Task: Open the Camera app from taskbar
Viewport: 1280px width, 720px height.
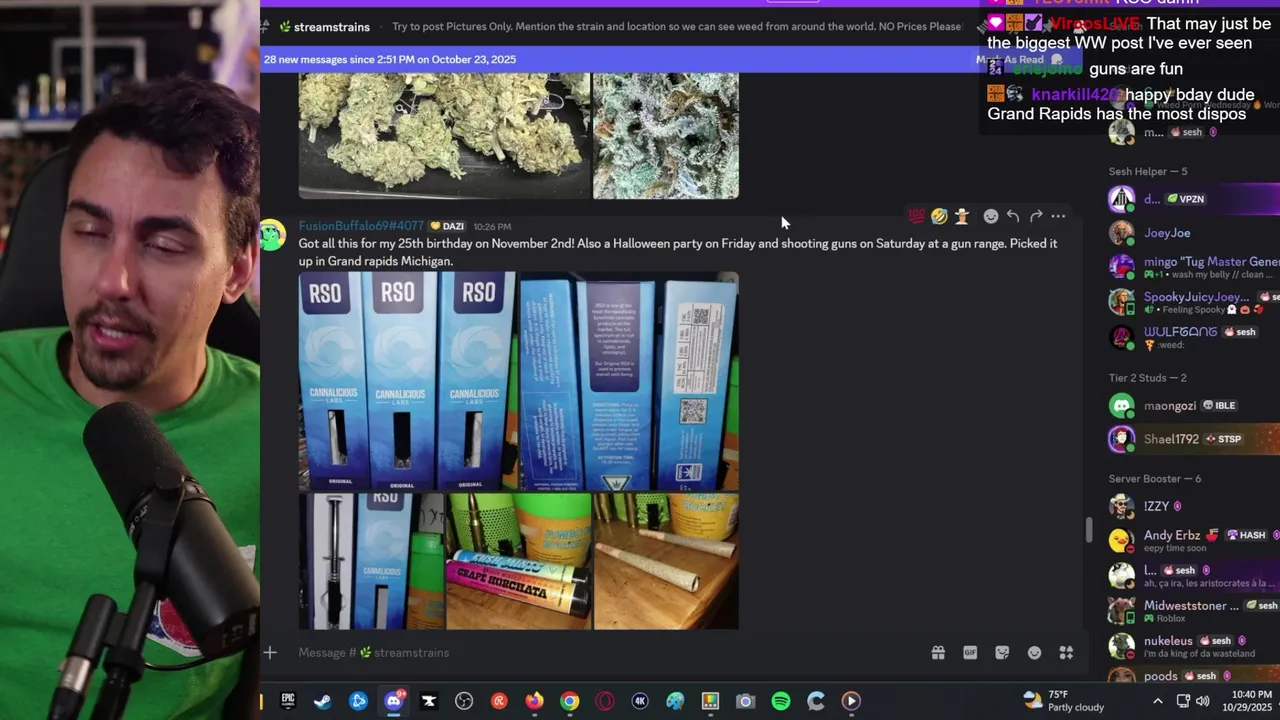Action: [x=745, y=701]
